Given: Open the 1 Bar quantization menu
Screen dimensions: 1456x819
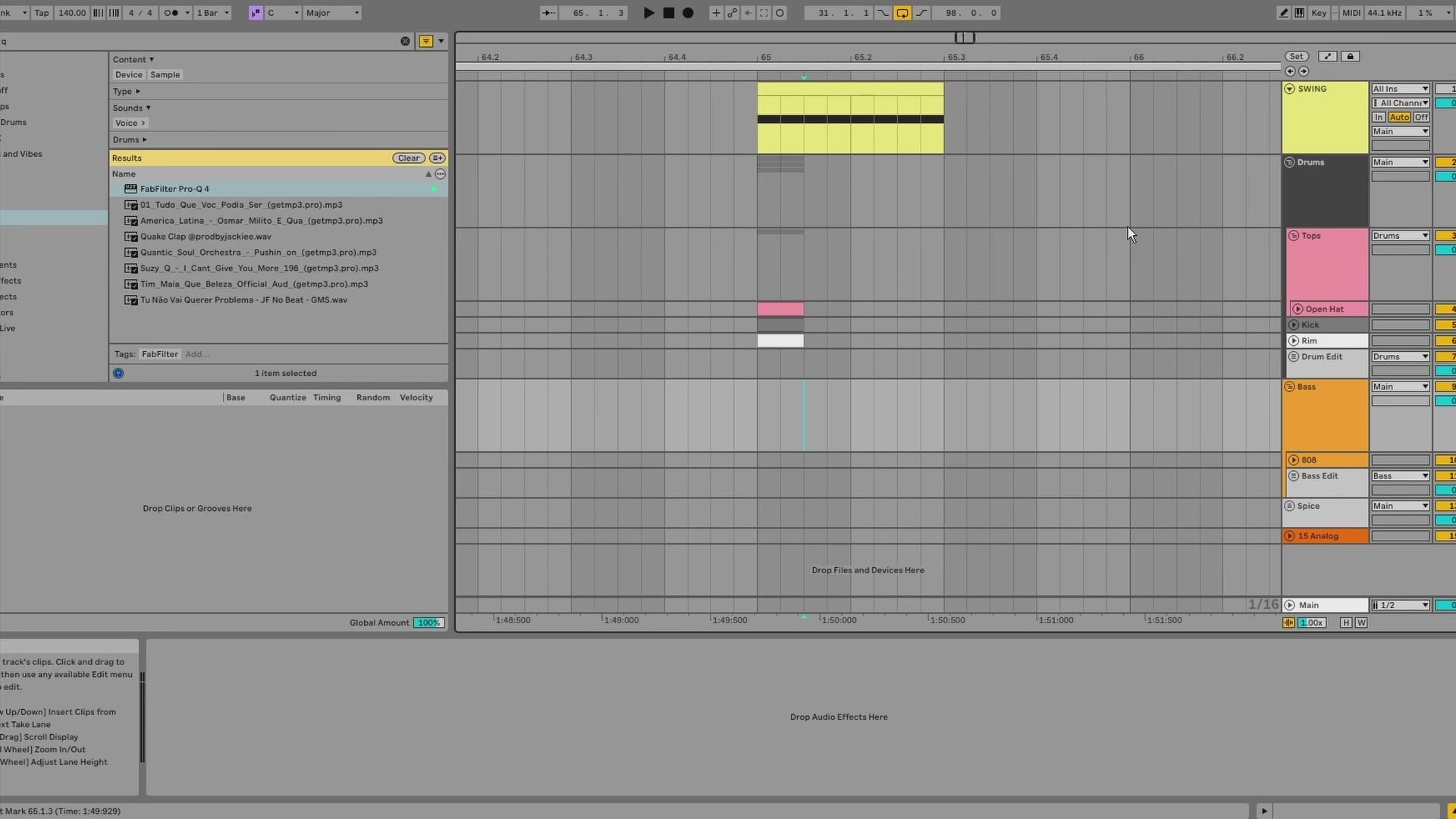Looking at the screenshot, I should (x=212, y=13).
